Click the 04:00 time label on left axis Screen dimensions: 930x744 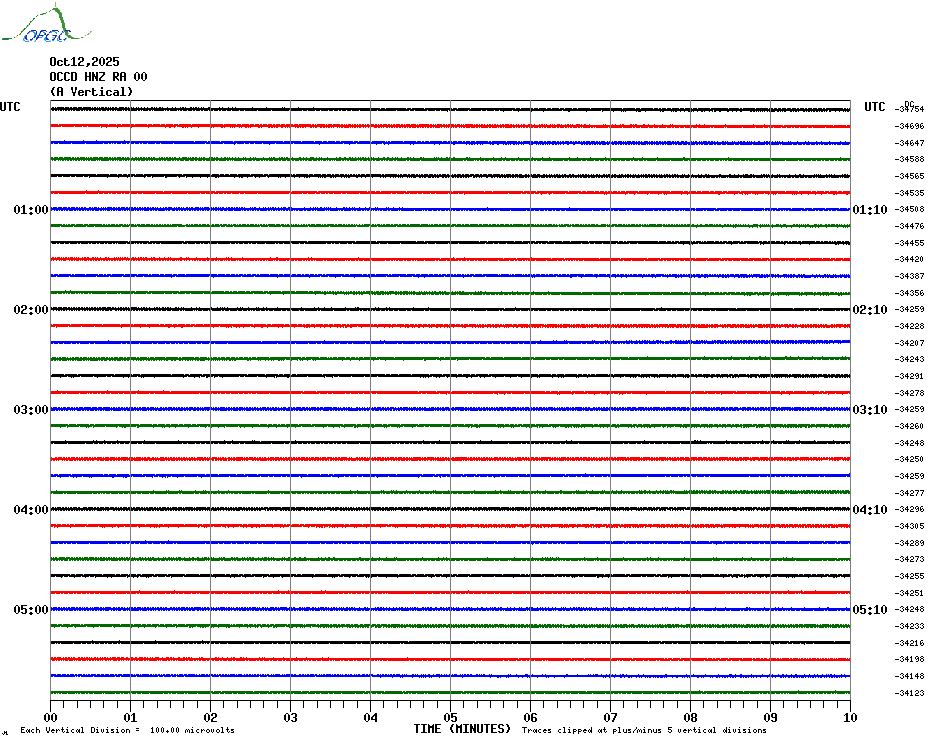coord(30,510)
